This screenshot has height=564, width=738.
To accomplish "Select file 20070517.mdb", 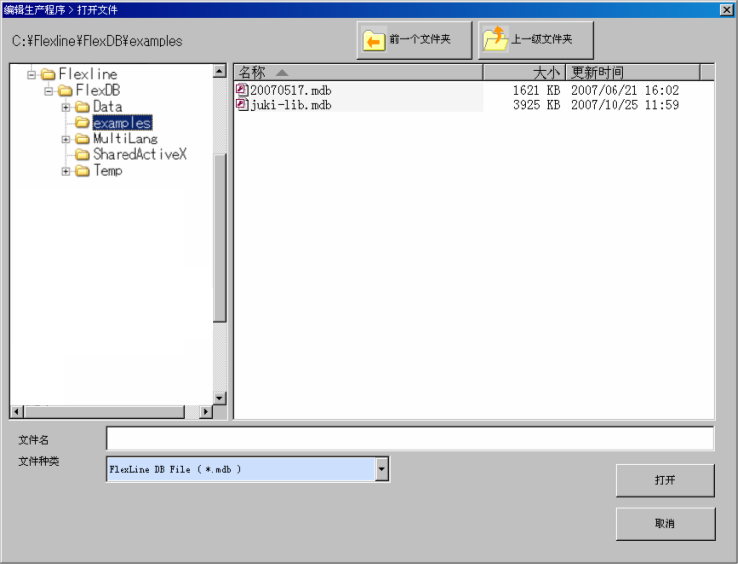I will [291, 90].
